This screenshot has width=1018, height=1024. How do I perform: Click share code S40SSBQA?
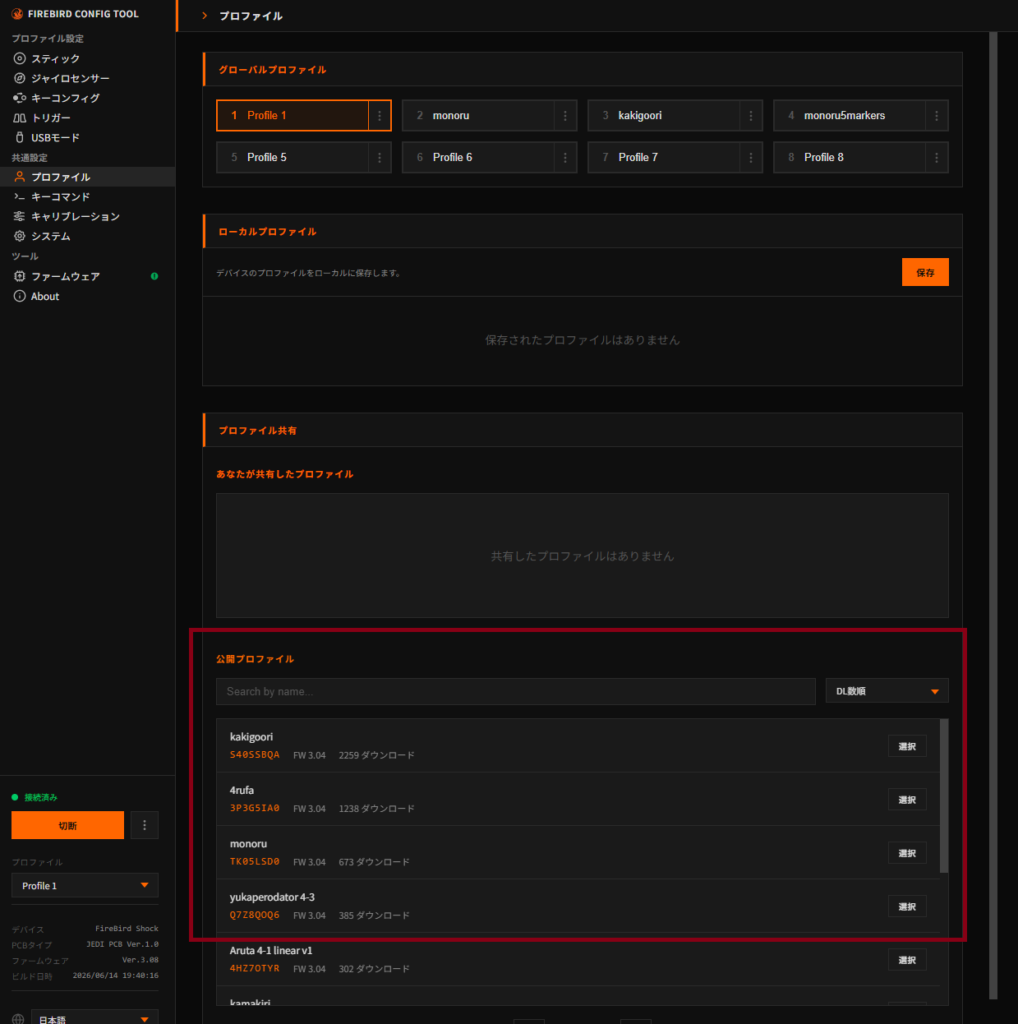click(x=255, y=755)
